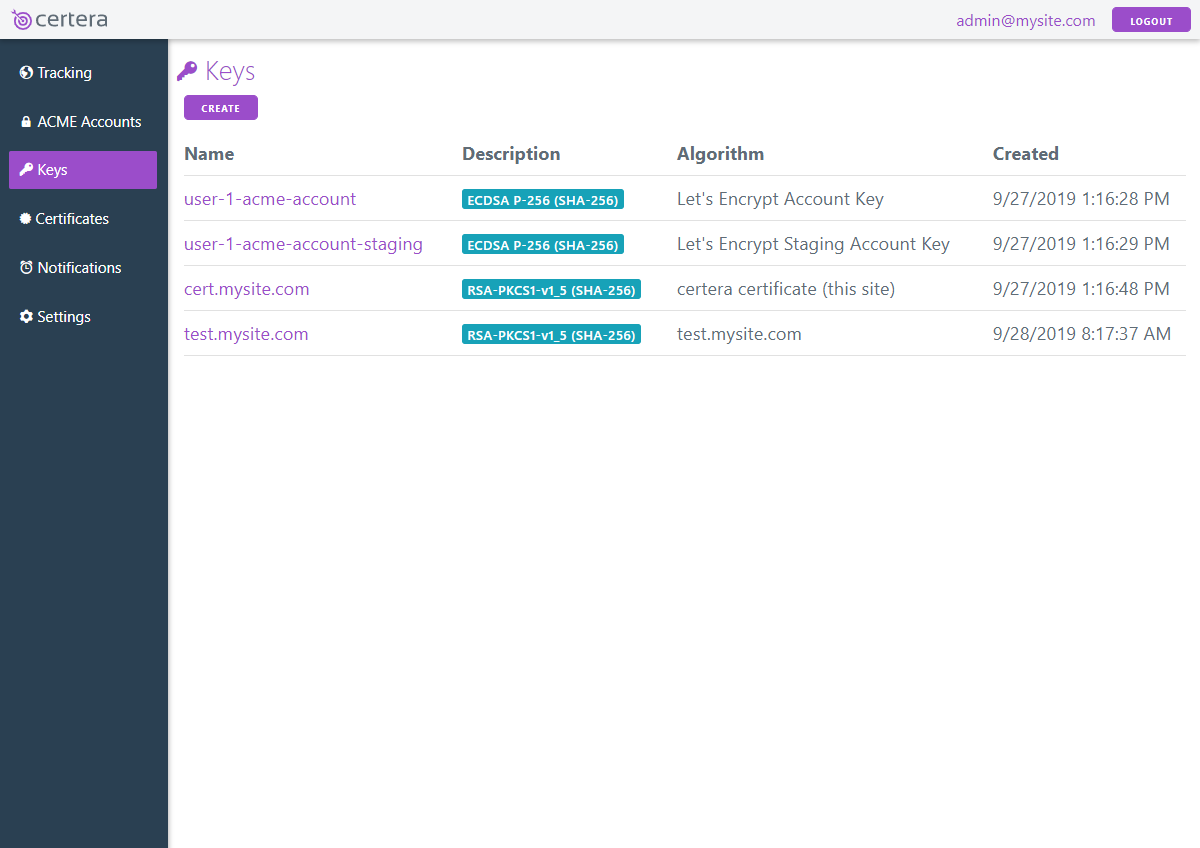Click the 9/27/2019 1:16:48 PM timestamp
The width and height of the screenshot is (1200, 848).
[x=1081, y=289]
